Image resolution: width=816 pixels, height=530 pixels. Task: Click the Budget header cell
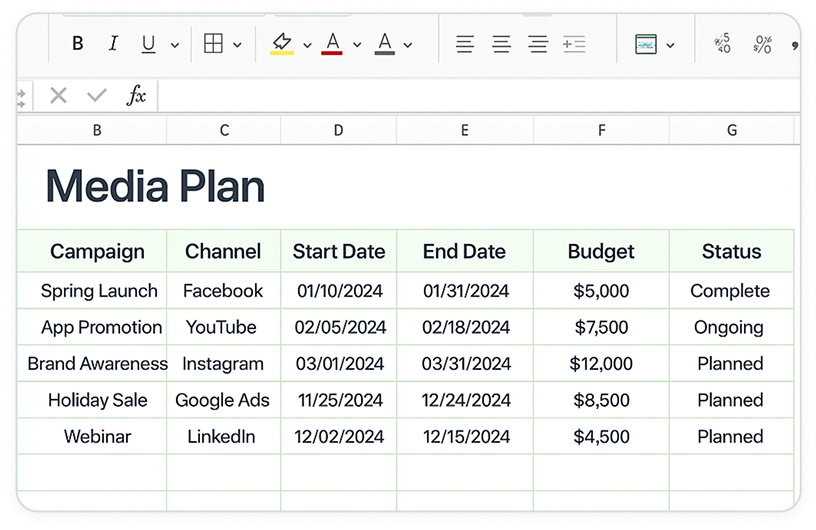coord(601,252)
